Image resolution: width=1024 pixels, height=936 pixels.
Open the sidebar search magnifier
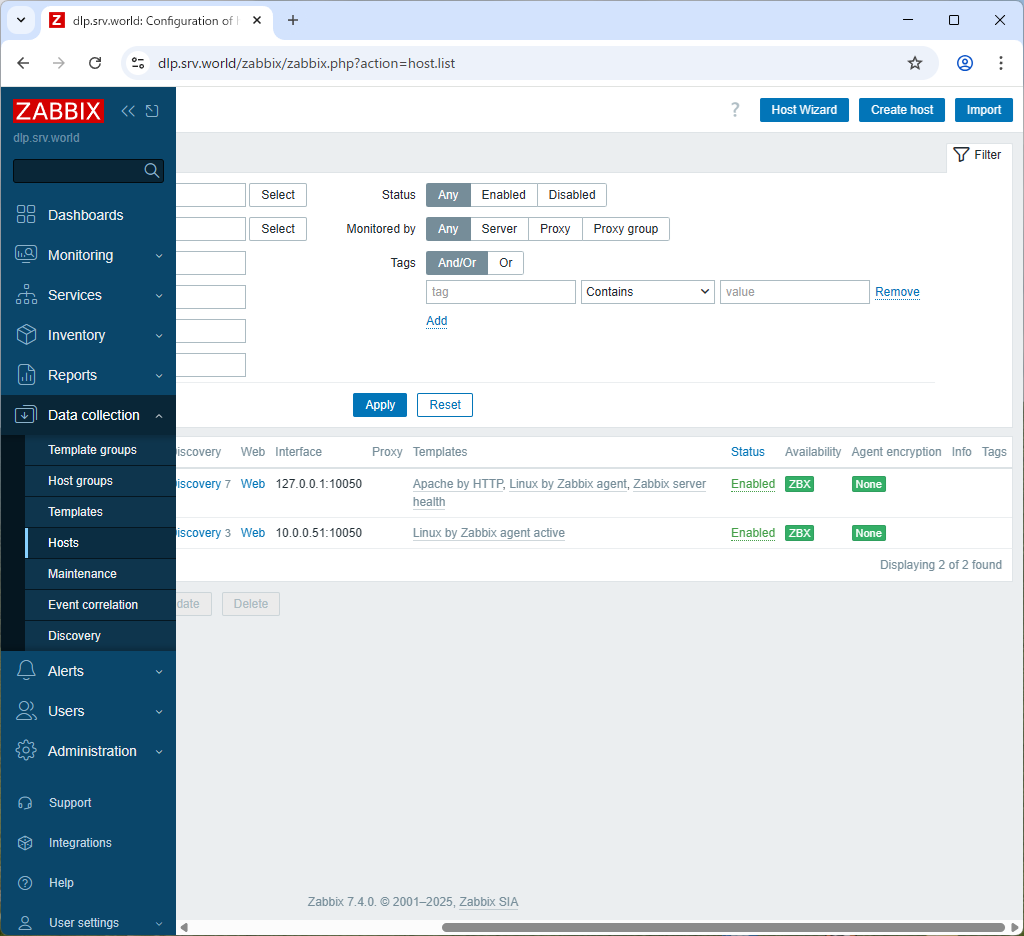(151, 170)
